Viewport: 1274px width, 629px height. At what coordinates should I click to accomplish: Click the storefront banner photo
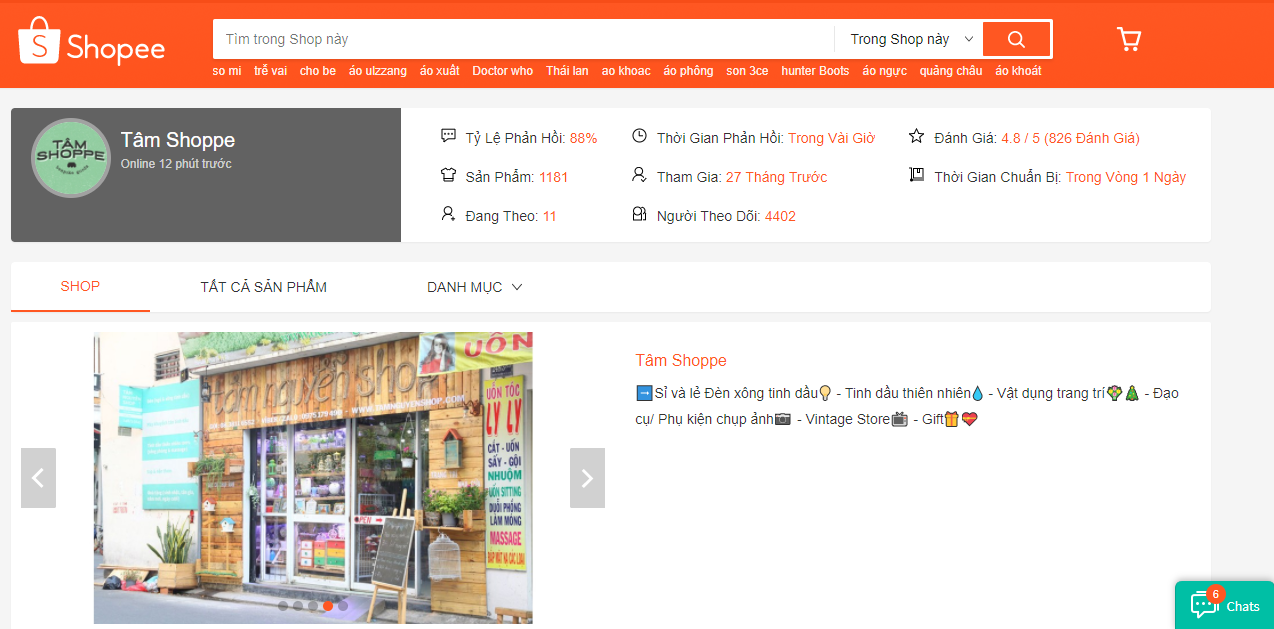pyautogui.click(x=313, y=478)
